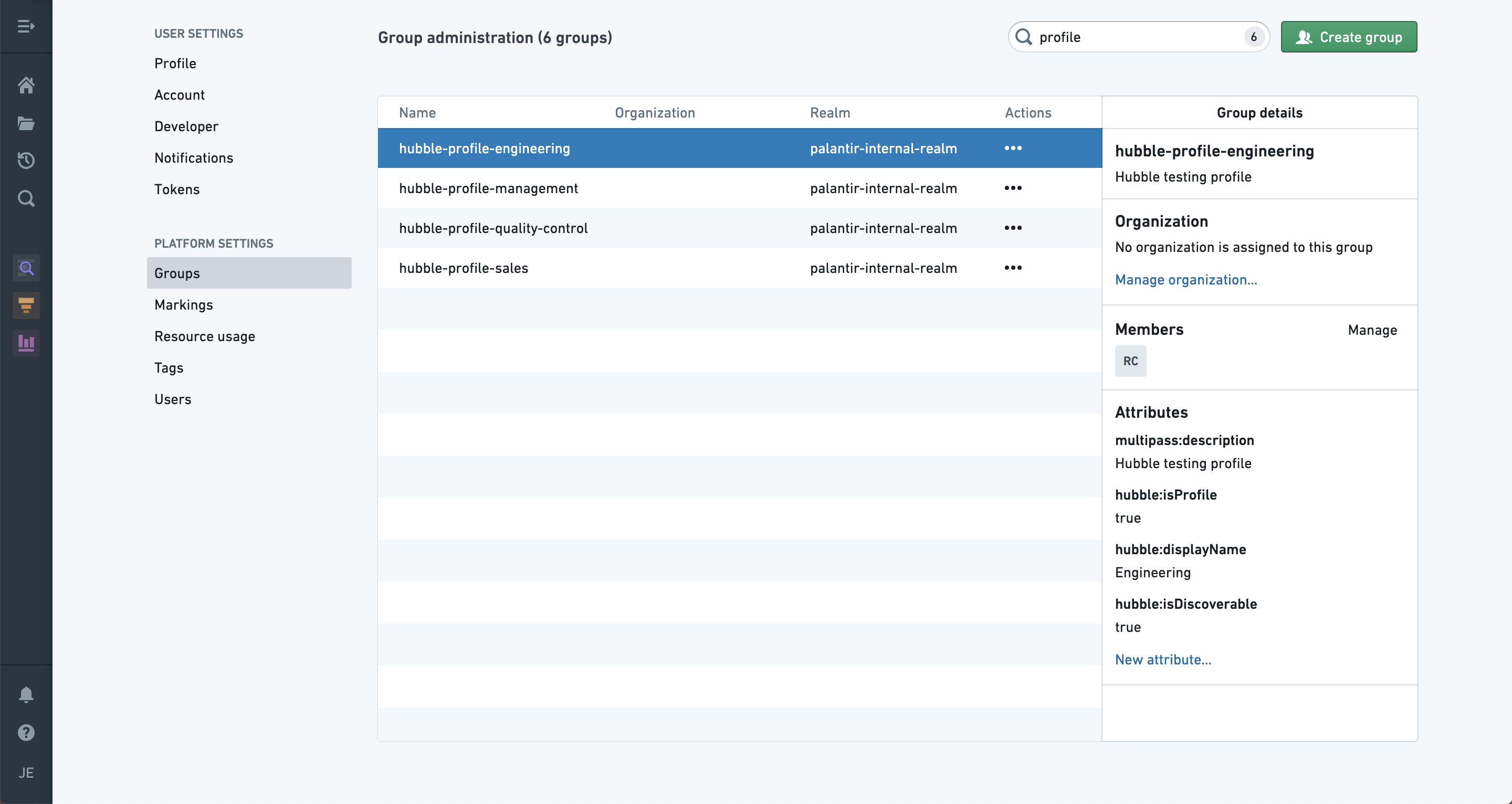Launch the purple bar chart app icon

(x=26, y=343)
